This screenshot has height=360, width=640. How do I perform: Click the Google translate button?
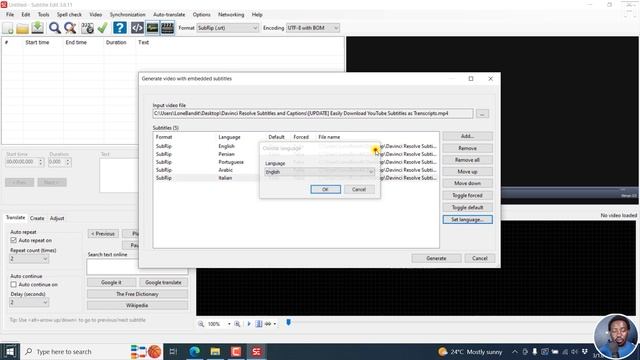point(163,282)
